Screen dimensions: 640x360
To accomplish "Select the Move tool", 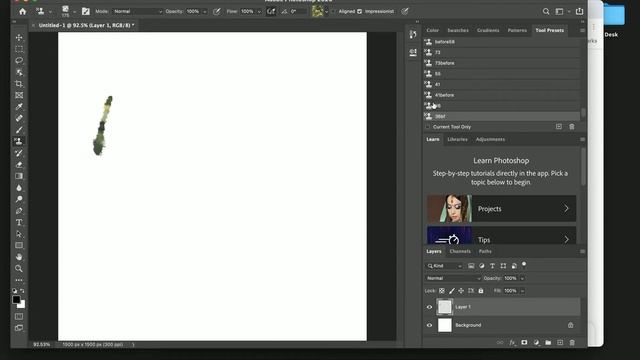I will (x=19, y=38).
